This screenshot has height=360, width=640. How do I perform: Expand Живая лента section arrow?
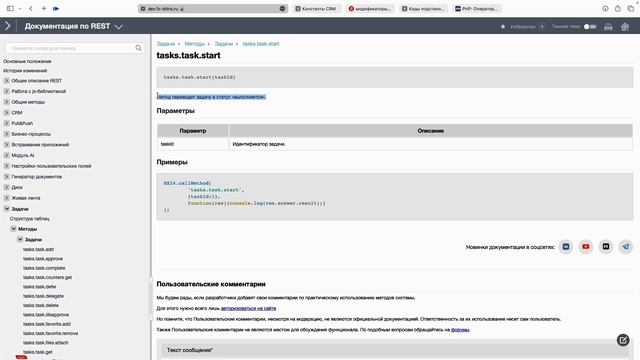pyautogui.click(x=7, y=198)
